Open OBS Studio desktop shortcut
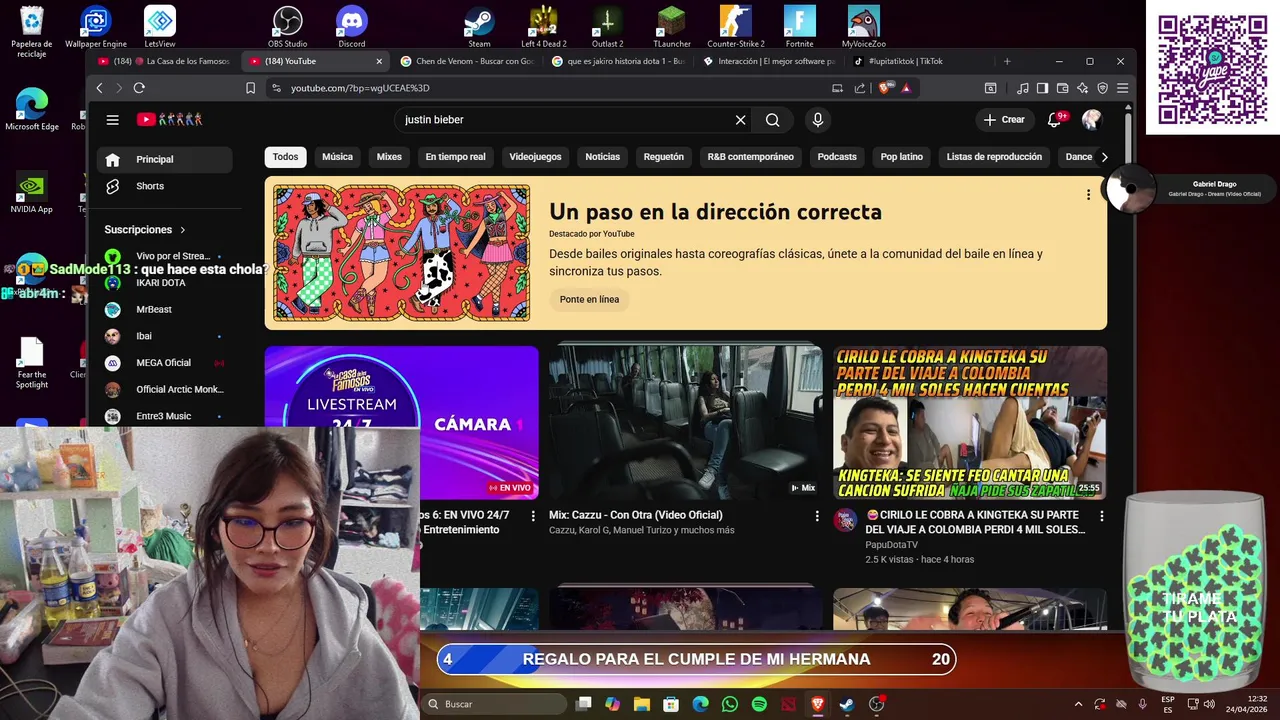This screenshot has height=720, width=1280. 288,26
